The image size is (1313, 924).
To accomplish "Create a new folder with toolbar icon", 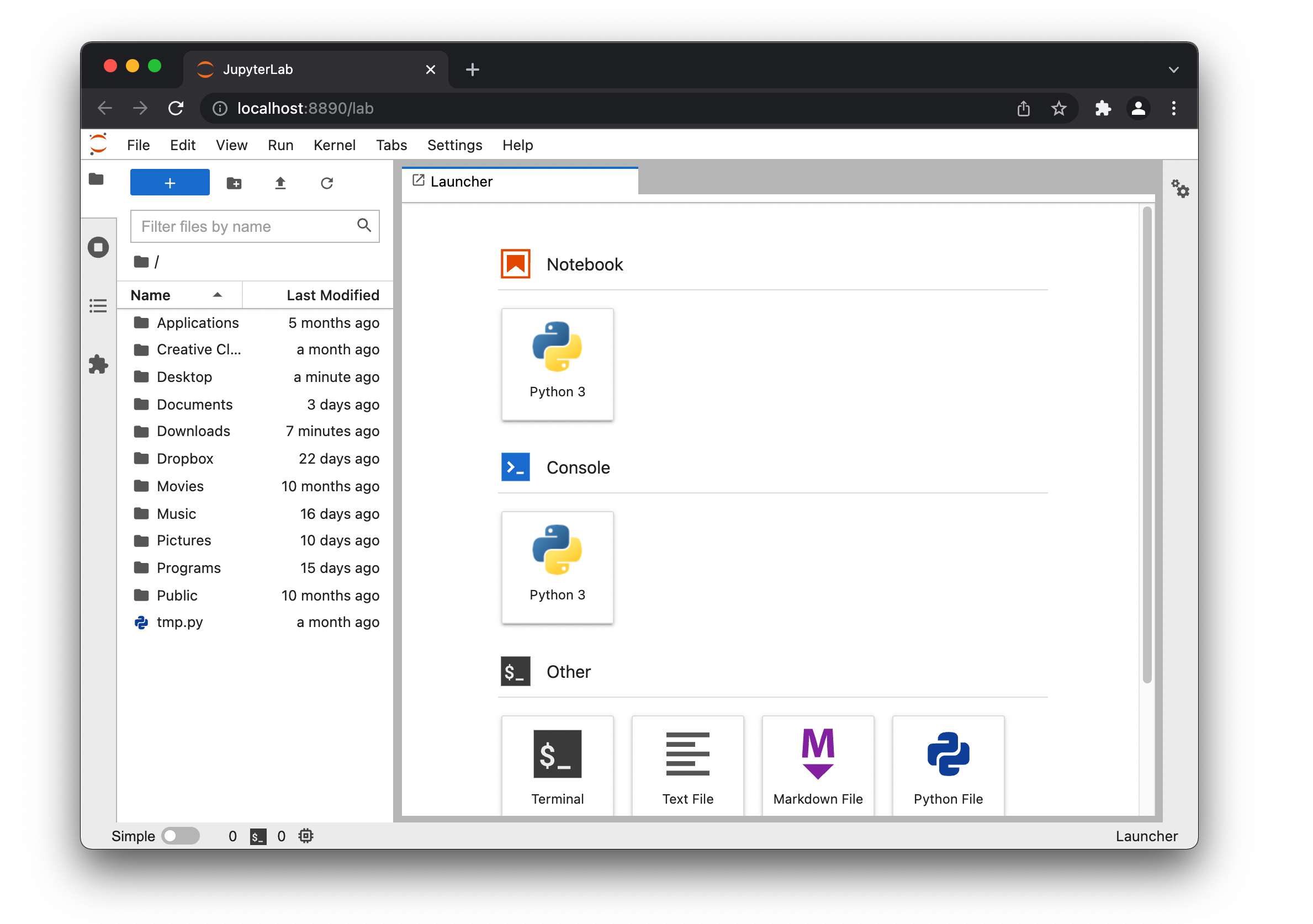I will (234, 183).
